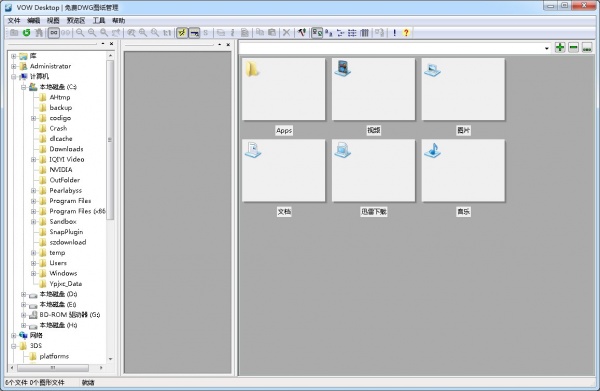600x391 pixels.
Task: Expand the Pearlabyss folder node
Action: point(34,191)
